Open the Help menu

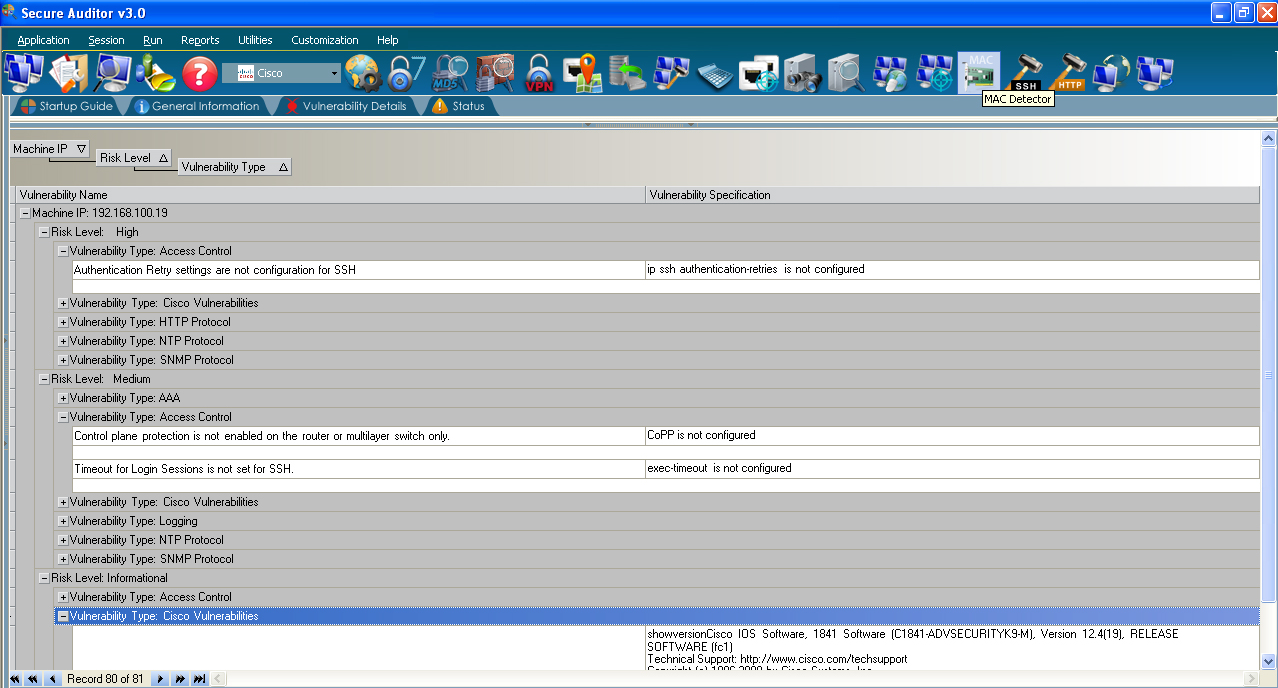pyautogui.click(x=388, y=40)
